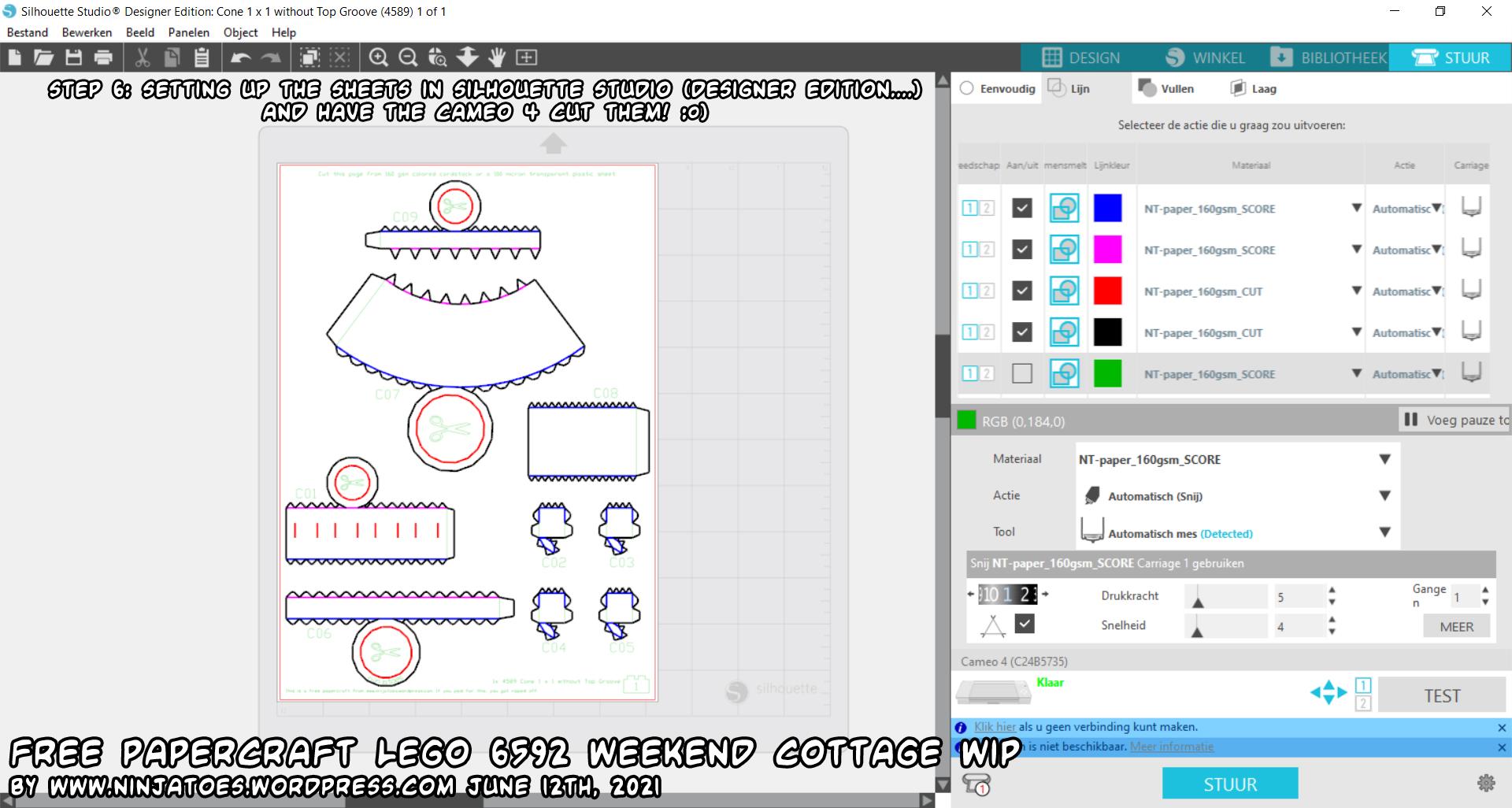
Task: Click the 'Klik hier' link
Action: [995, 727]
